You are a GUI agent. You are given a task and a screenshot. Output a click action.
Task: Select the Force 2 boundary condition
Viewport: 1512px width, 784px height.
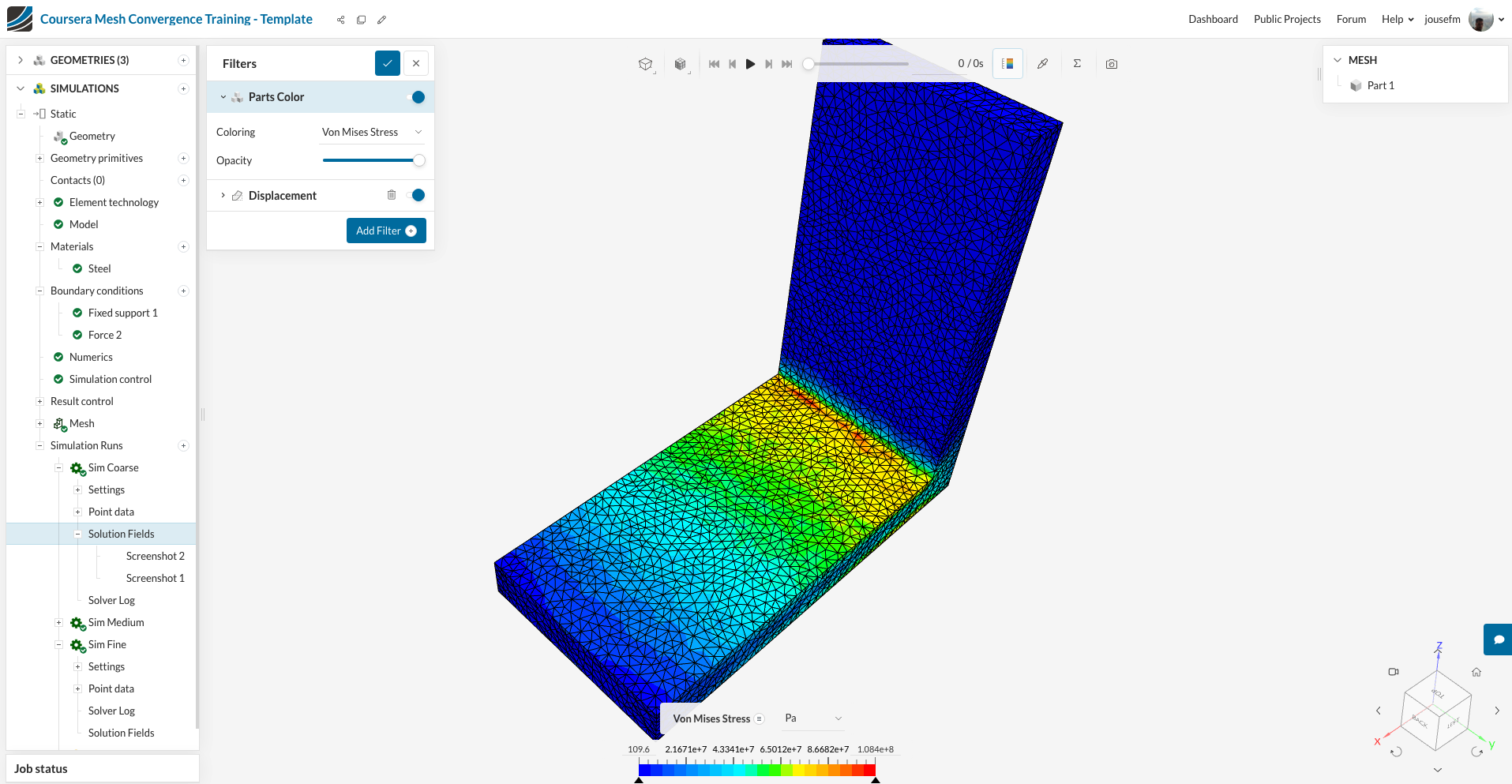104,335
